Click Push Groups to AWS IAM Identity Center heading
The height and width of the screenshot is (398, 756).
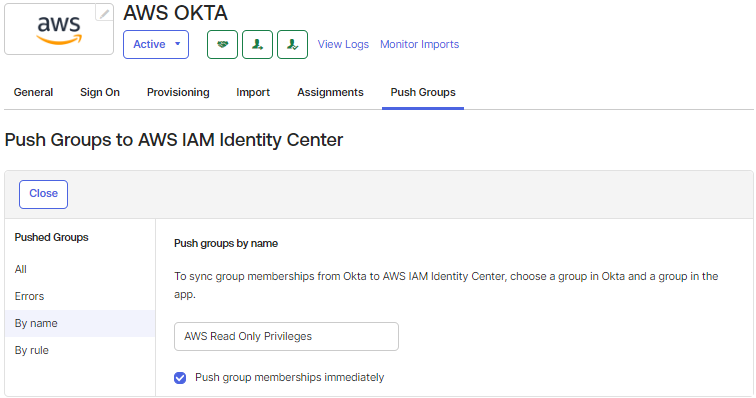[174, 140]
